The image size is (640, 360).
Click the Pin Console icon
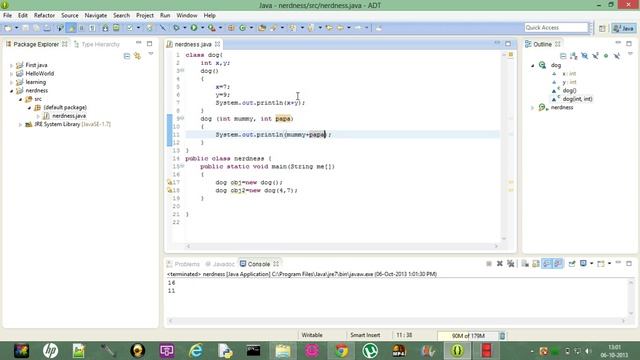coord(572,264)
